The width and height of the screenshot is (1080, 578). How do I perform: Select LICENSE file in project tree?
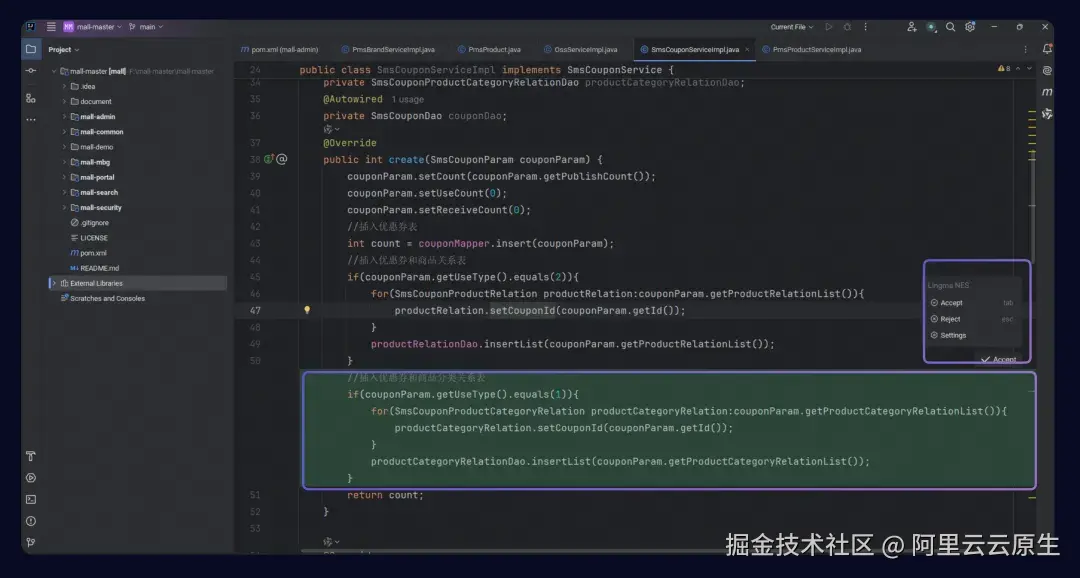click(89, 238)
